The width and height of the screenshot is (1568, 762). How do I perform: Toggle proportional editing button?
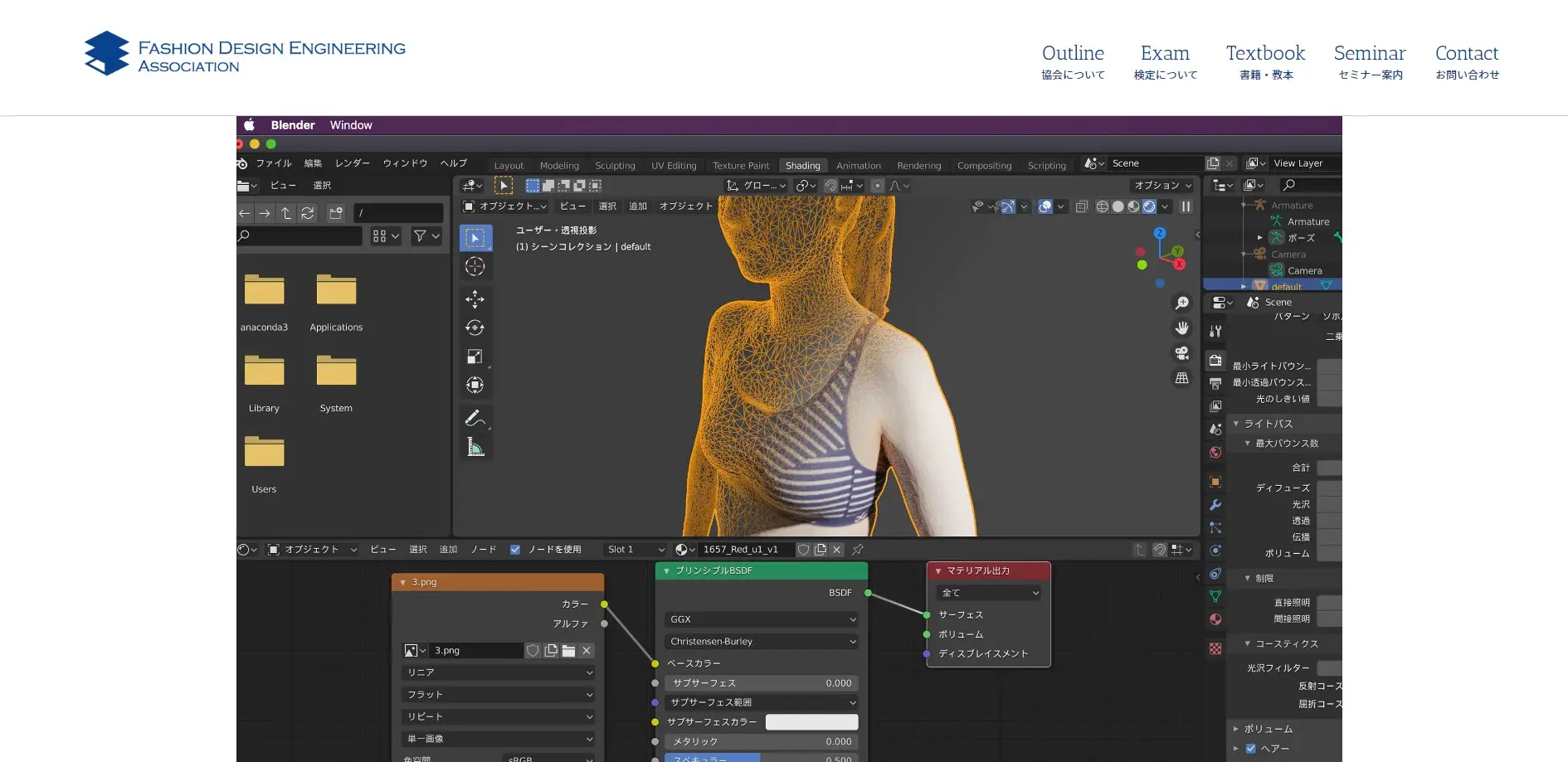click(877, 186)
